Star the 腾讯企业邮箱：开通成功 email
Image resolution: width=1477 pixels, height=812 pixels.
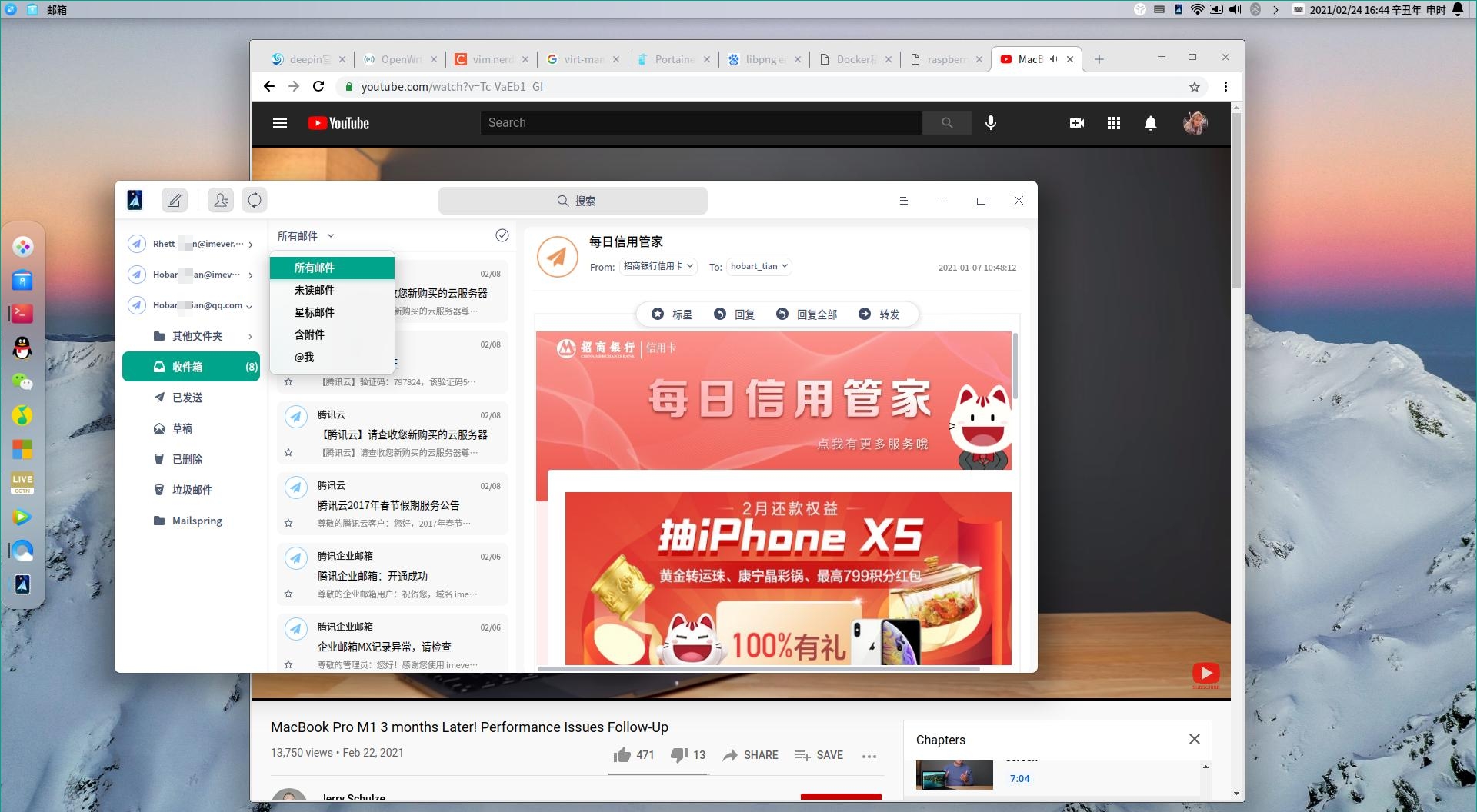click(x=288, y=594)
